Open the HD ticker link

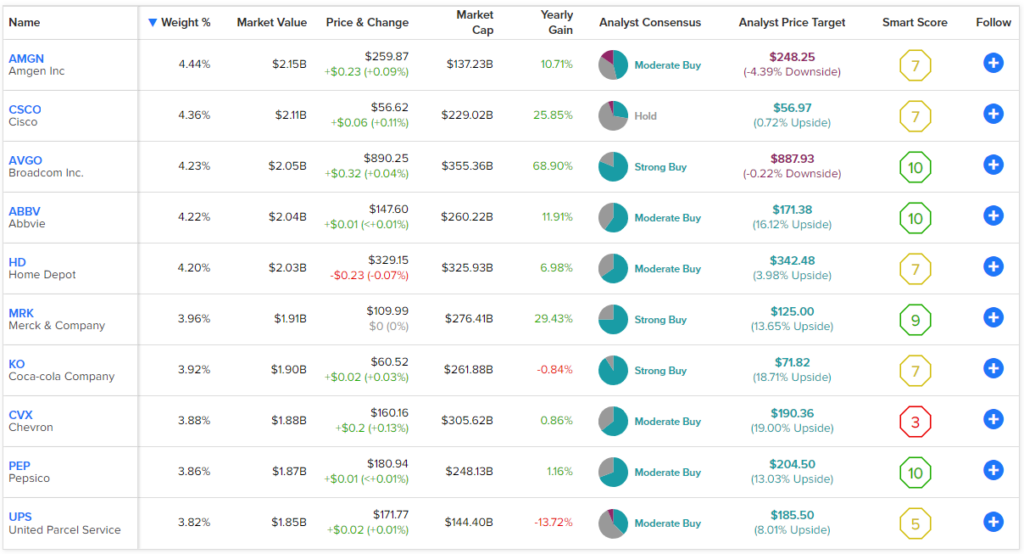(17, 262)
